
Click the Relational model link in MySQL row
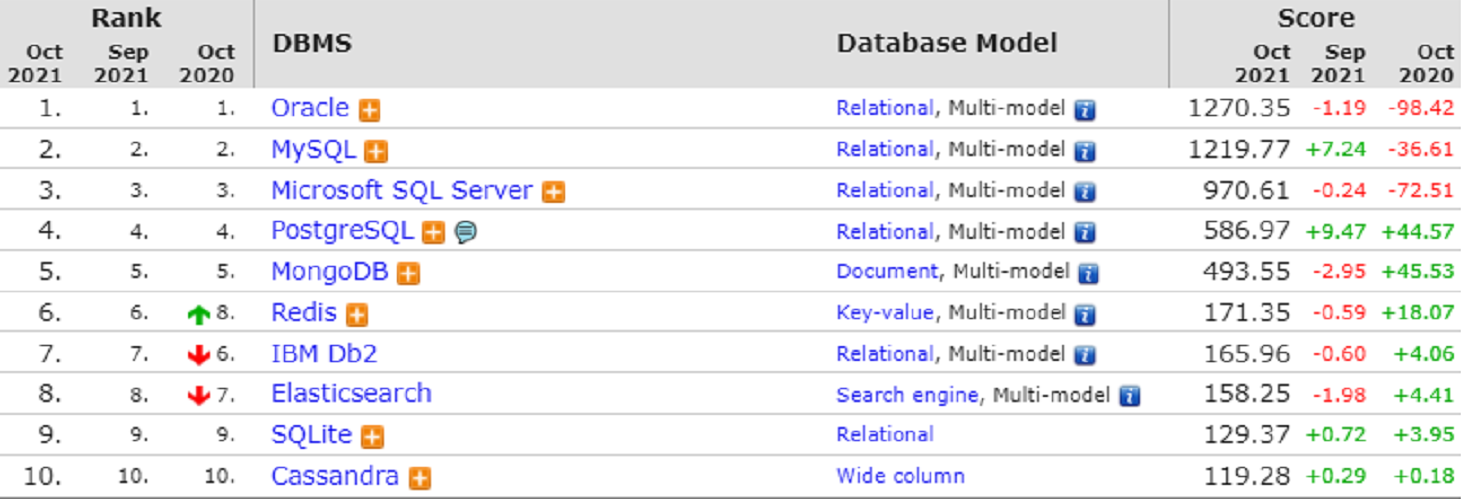[x=885, y=149]
